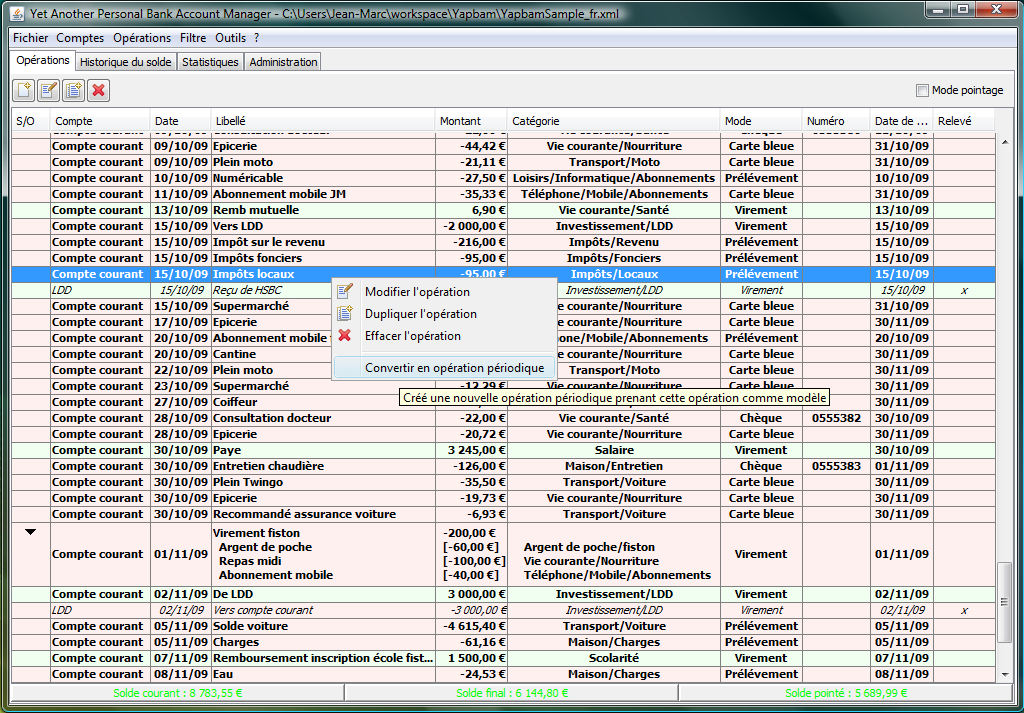Viewport: 1024px width, 713px height.
Task: Click the vertical scrollbar down arrow
Action: pyautogui.click(x=1004, y=674)
